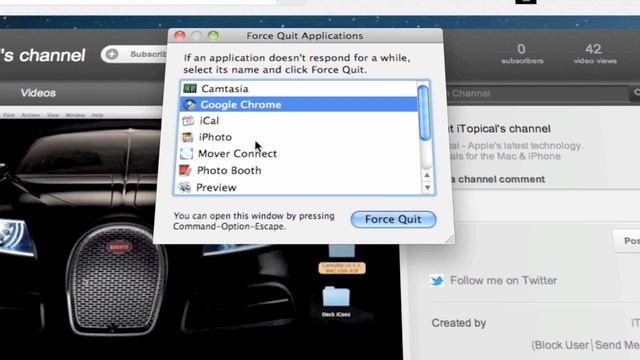The image size is (640, 360).
Task: Click the iPhoto icon in list
Action: tap(187, 137)
